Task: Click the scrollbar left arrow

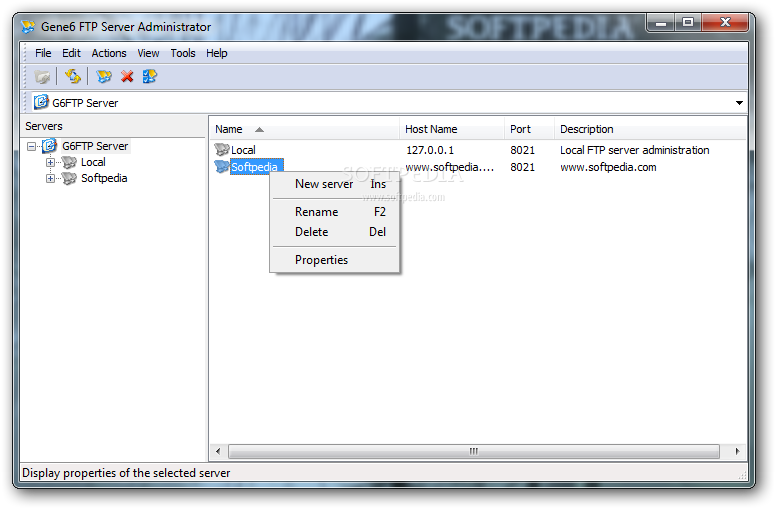Action: pyautogui.click(x=218, y=451)
